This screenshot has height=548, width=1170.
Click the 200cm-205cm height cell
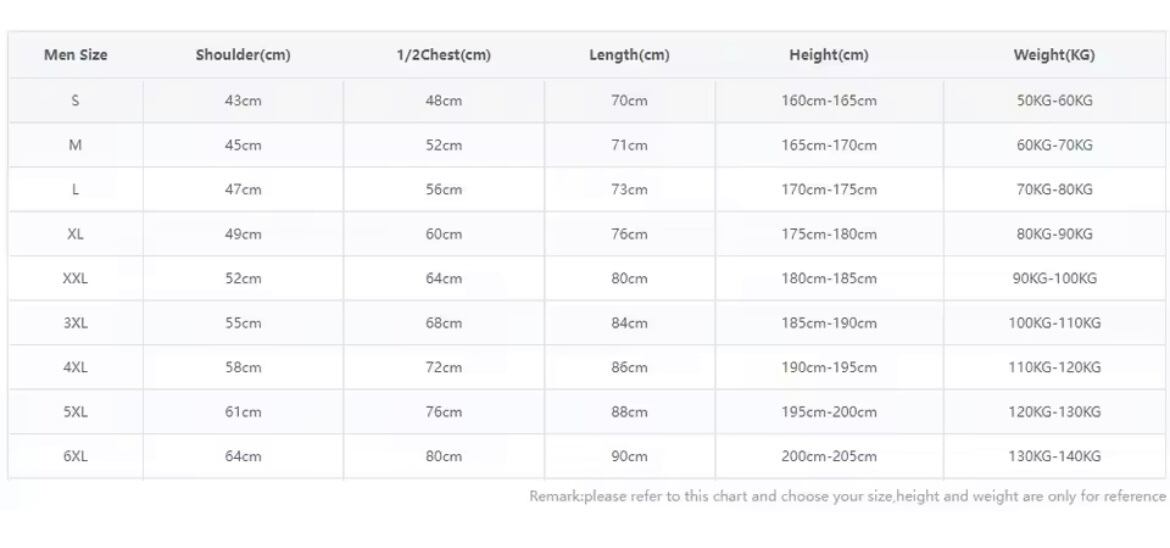[x=829, y=456]
